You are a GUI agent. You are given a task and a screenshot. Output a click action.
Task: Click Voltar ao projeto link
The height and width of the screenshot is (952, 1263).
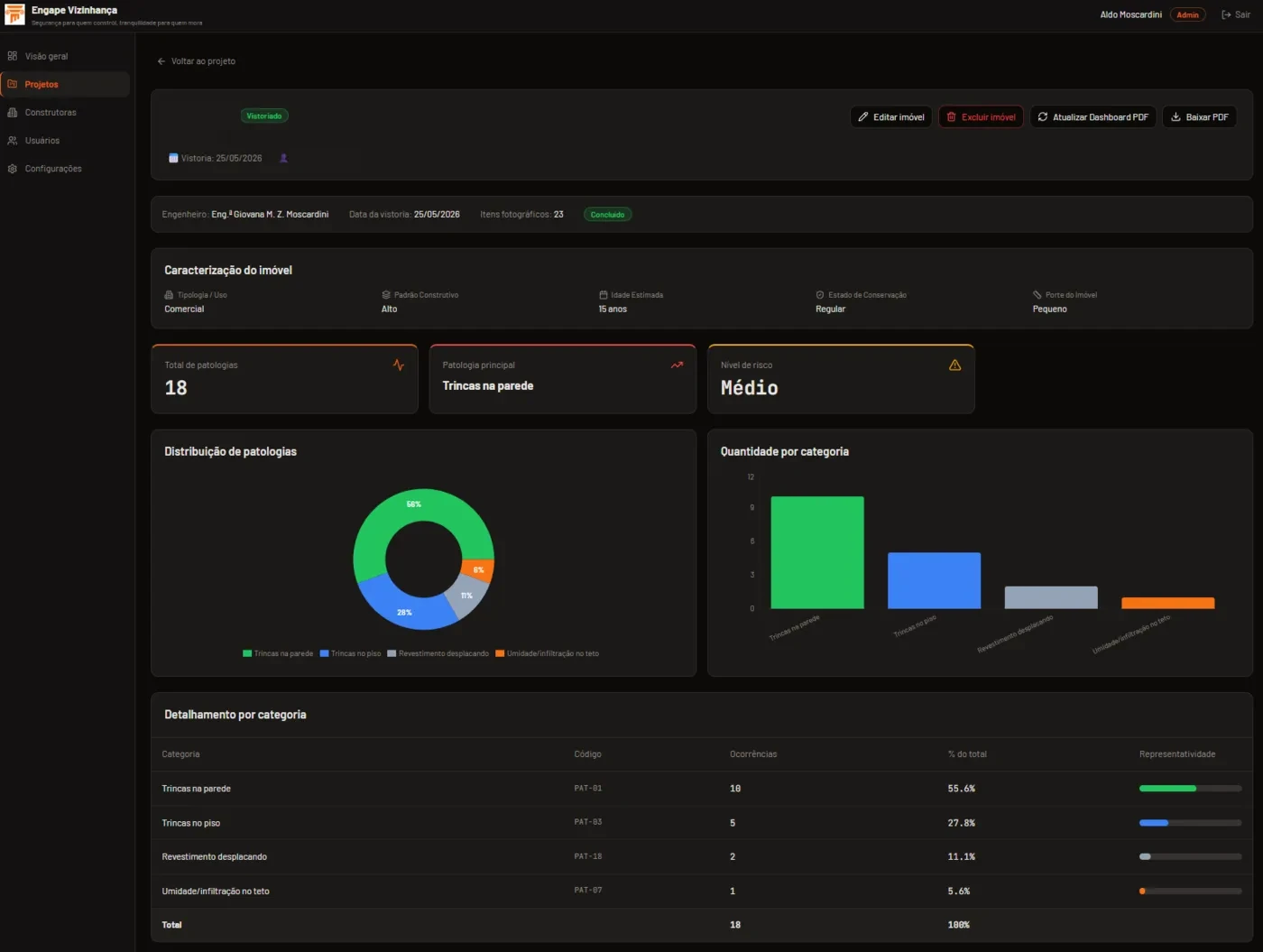click(x=196, y=61)
